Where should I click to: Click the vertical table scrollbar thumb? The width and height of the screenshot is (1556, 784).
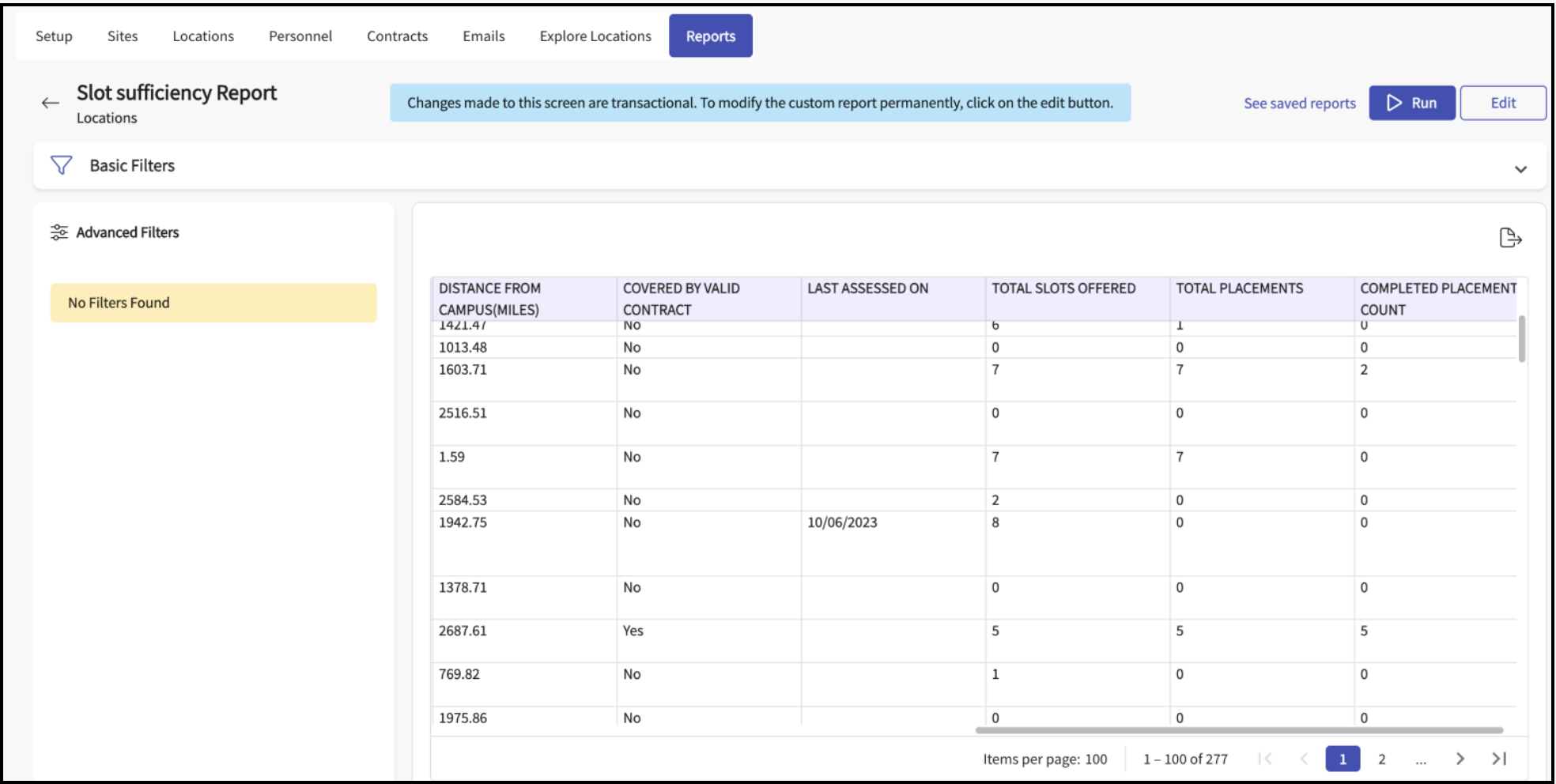click(1521, 339)
